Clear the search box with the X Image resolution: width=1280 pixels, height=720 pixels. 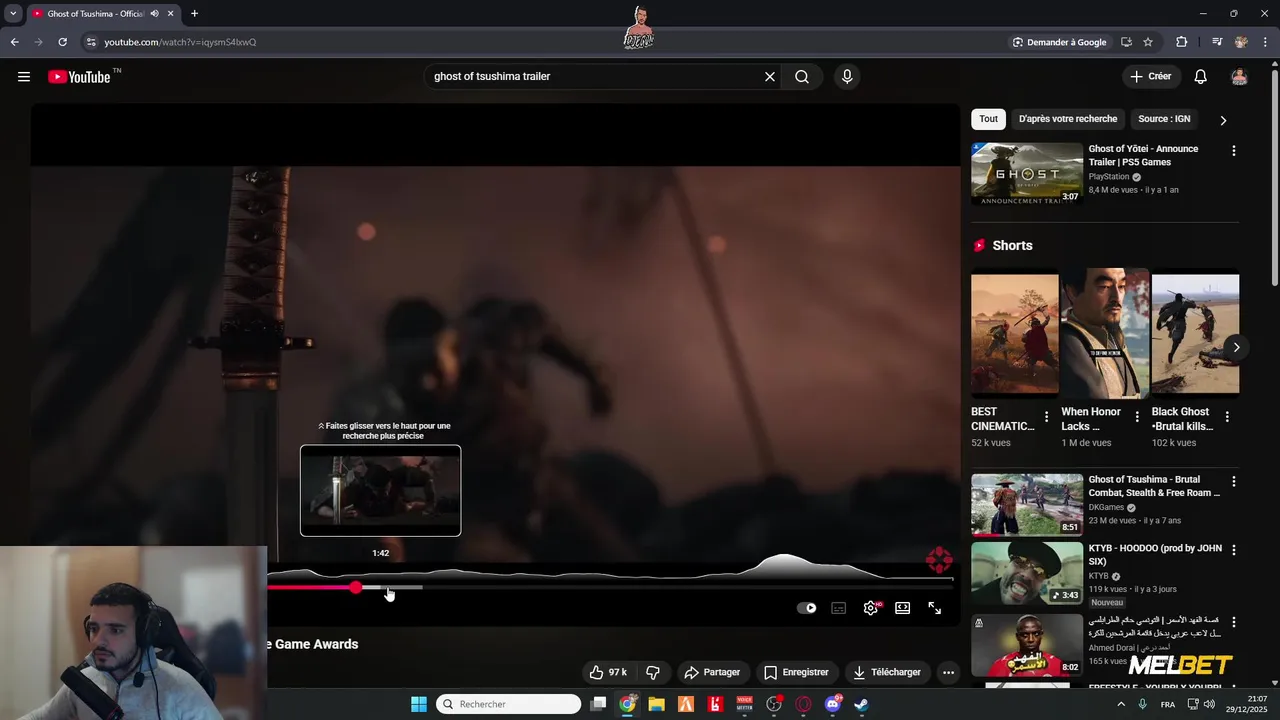pyautogui.click(x=770, y=77)
